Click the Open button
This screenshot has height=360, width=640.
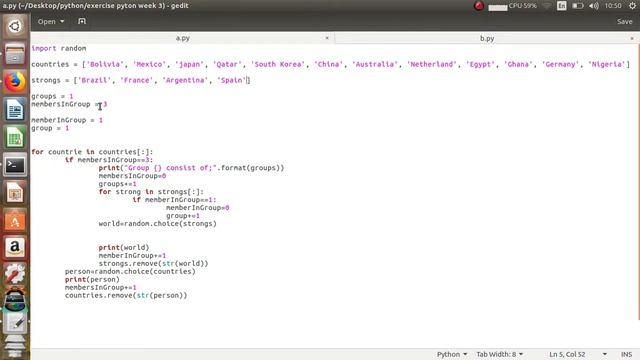[x=46, y=21]
